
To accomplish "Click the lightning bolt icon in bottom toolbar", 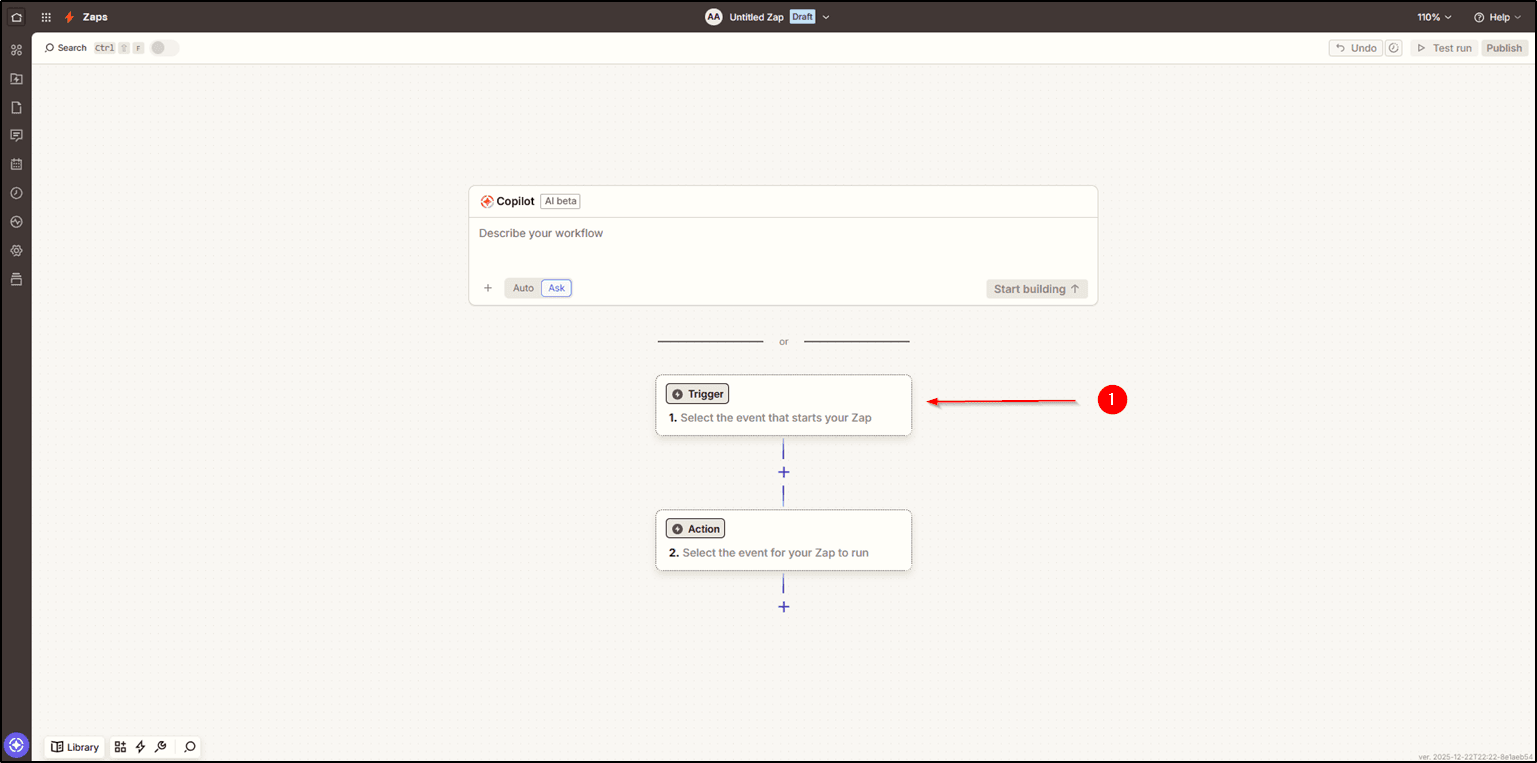I will pyautogui.click(x=140, y=747).
